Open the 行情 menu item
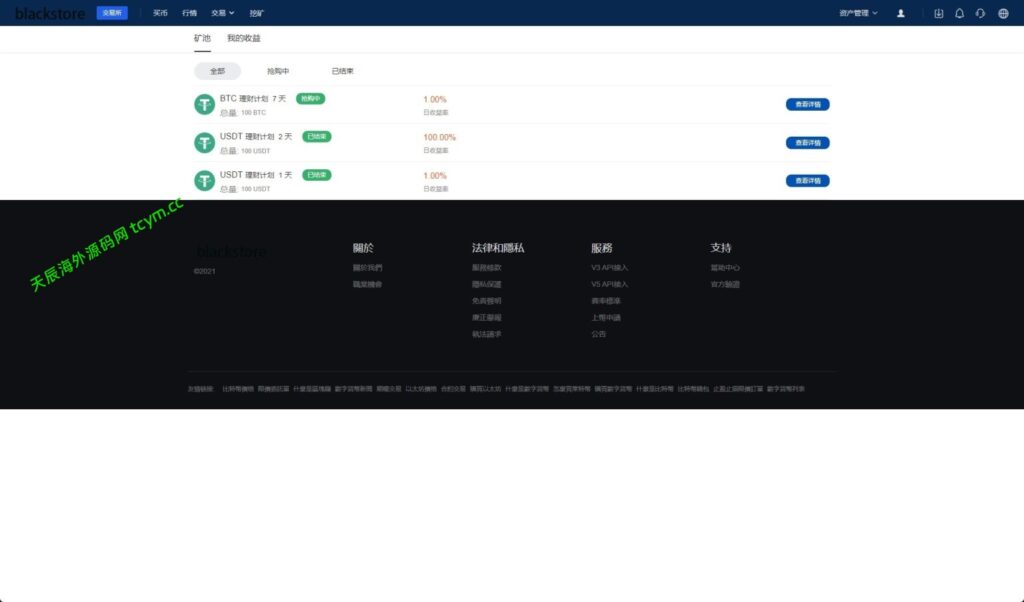The width and height of the screenshot is (1024, 602). [190, 13]
